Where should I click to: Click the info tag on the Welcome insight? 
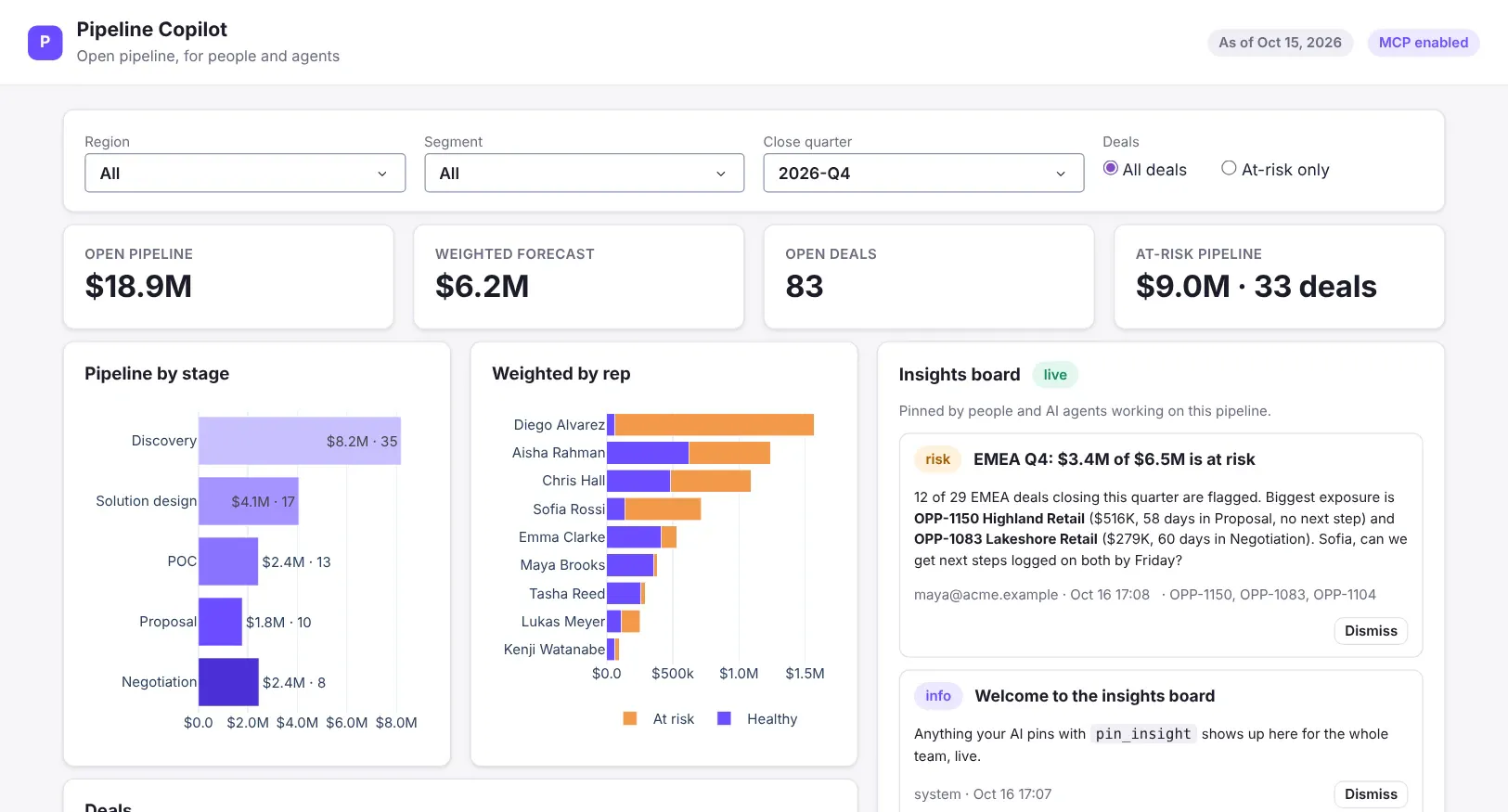coord(938,696)
